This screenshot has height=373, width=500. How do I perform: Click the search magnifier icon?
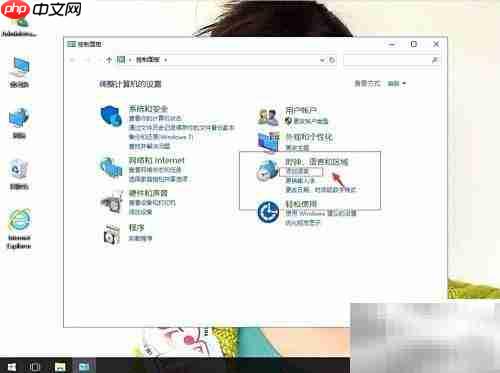434,60
